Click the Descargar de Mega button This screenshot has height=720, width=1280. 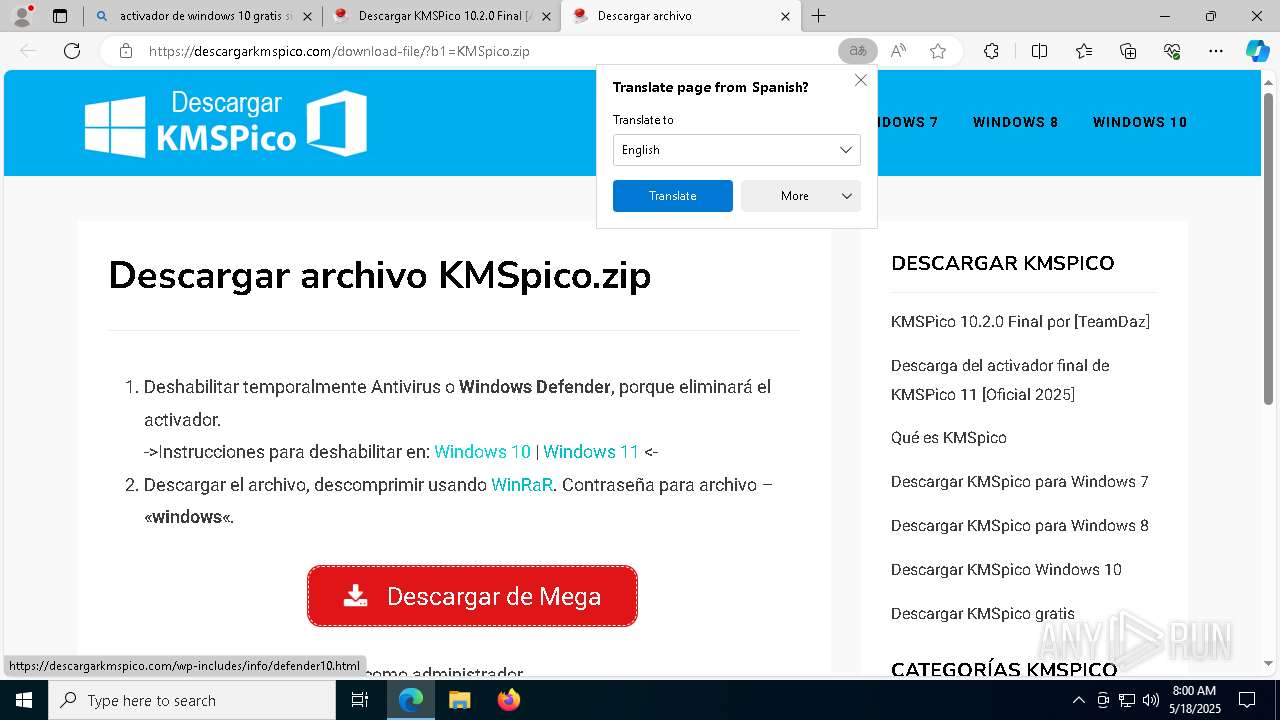[x=472, y=596]
